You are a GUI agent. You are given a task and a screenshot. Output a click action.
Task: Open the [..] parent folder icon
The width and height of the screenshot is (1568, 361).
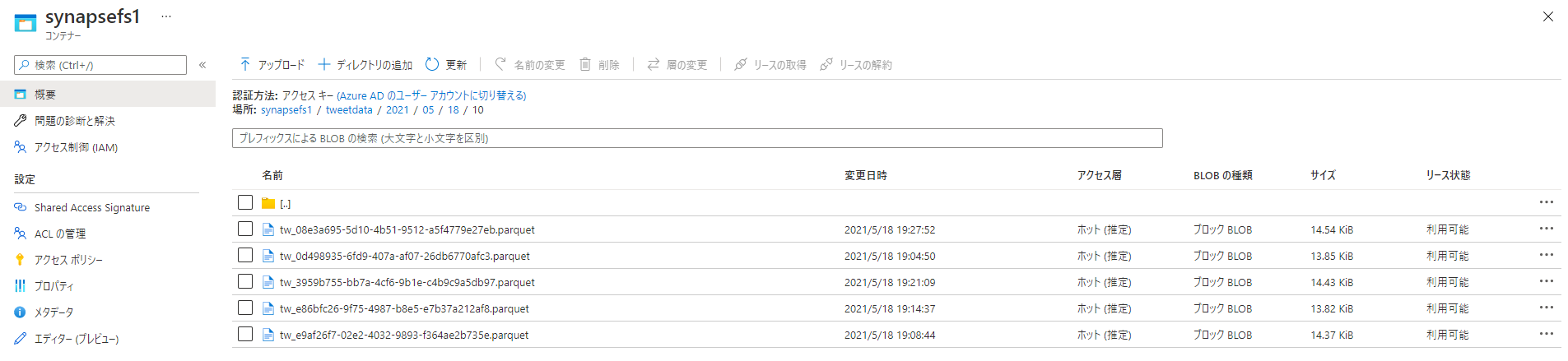click(268, 203)
